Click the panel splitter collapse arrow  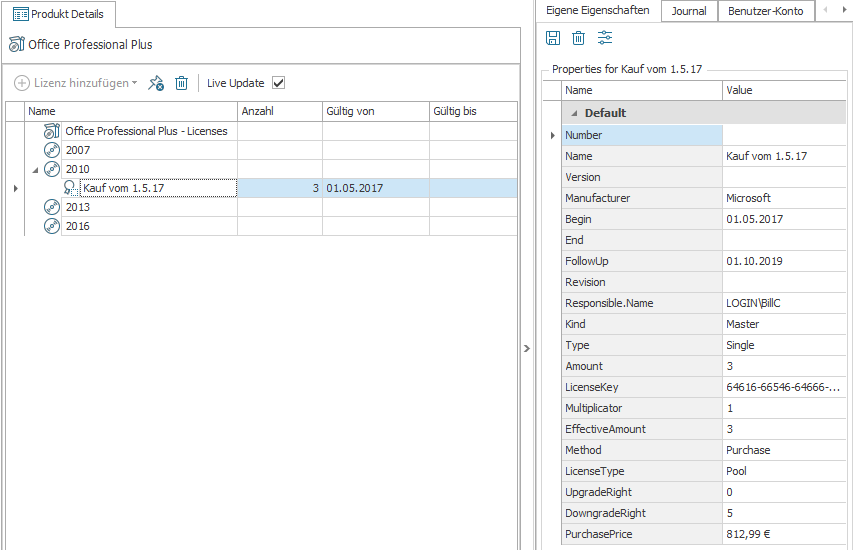pos(527,348)
